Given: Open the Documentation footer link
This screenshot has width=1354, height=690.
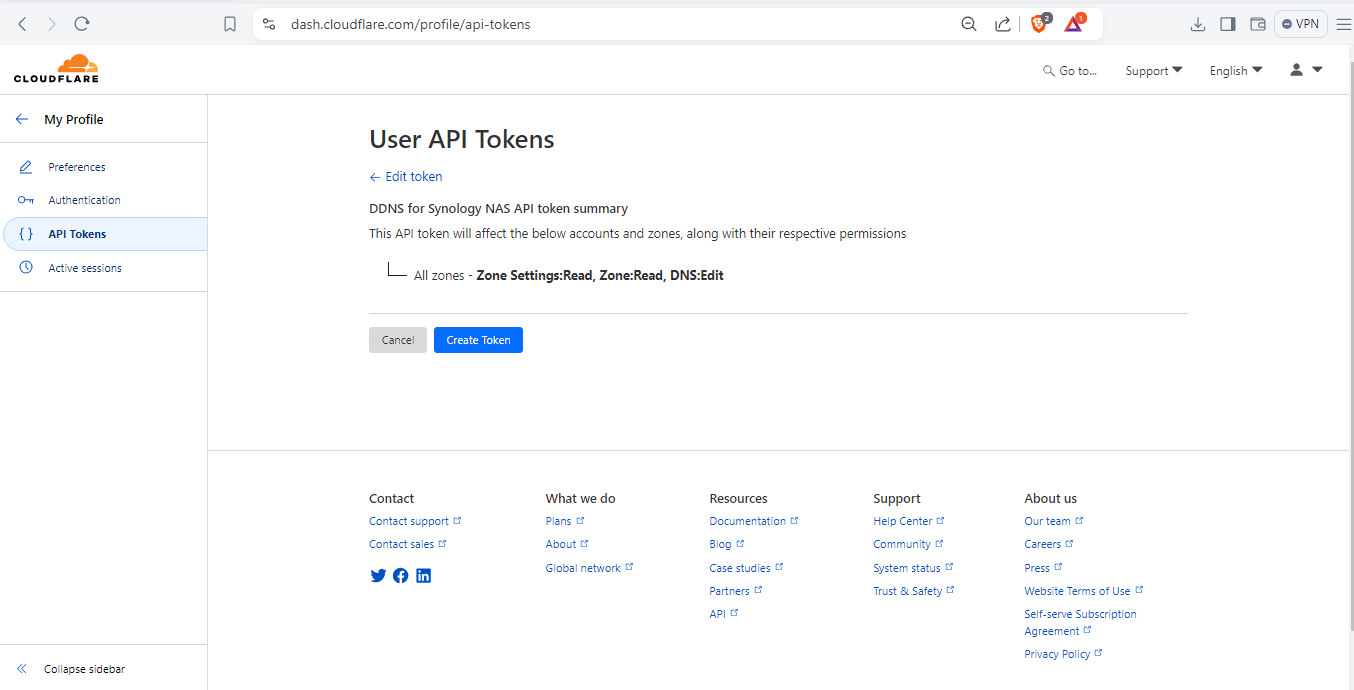Looking at the screenshot, I should pyautogui.click(x=754, y=521).
